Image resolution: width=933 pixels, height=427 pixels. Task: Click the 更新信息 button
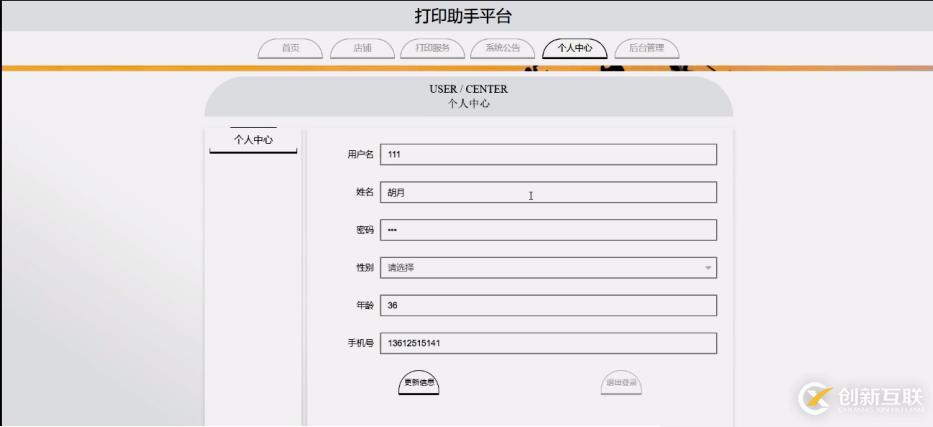pos(419,383)
